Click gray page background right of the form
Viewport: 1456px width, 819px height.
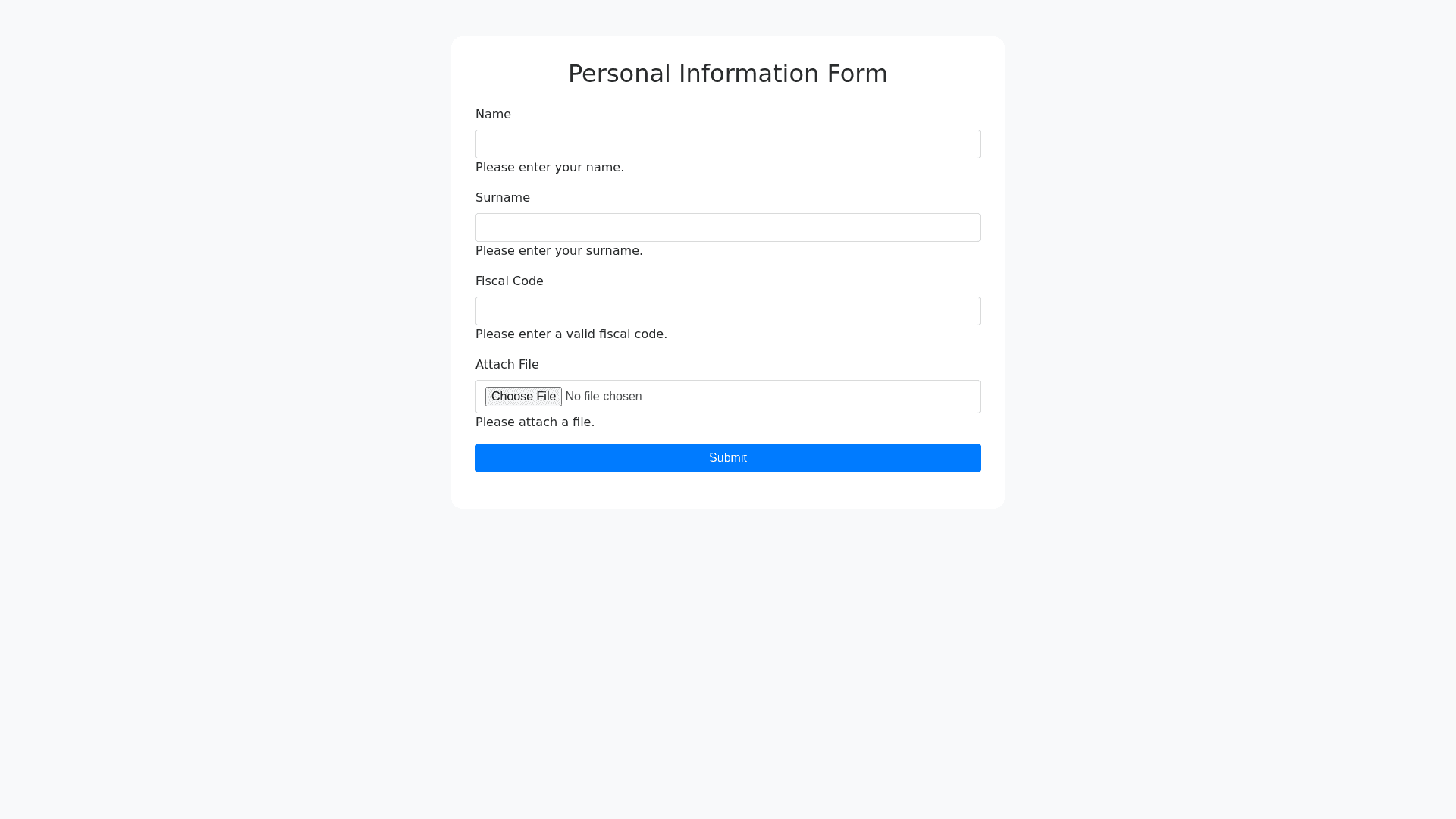point(1228,303)
